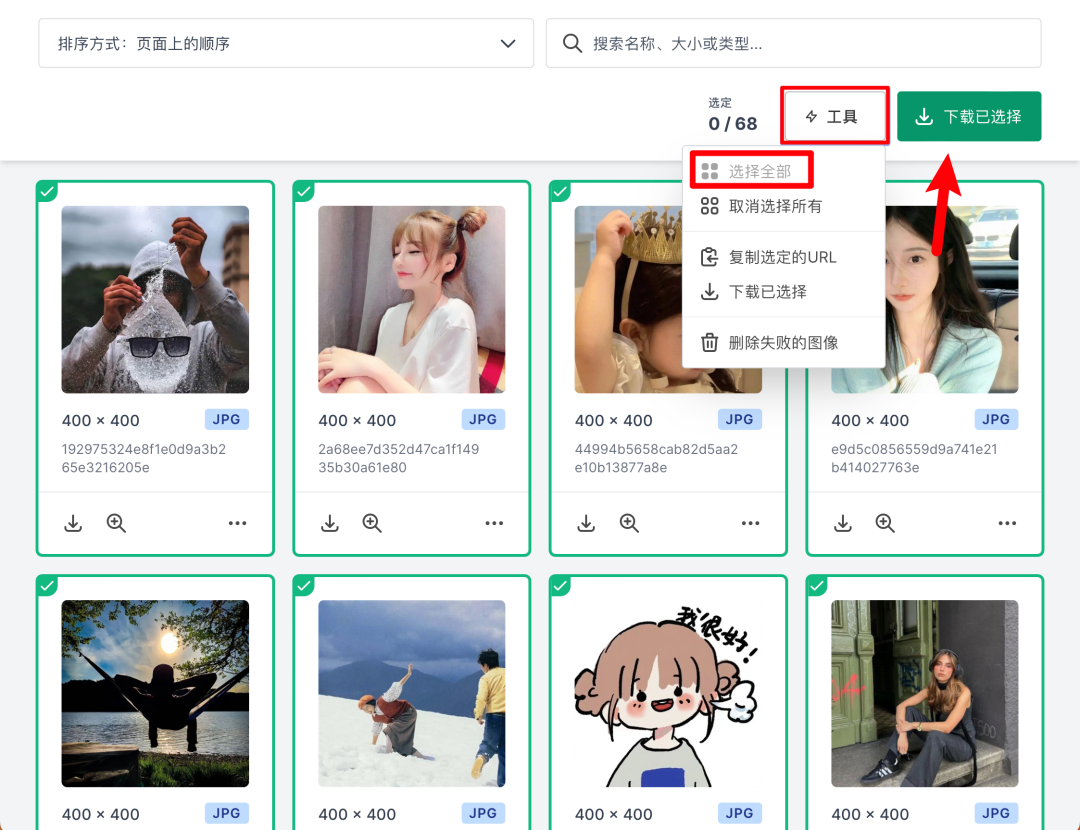Click the green 下载已选择 button
The image size is (1080, 830).
(x=968, y=116)
